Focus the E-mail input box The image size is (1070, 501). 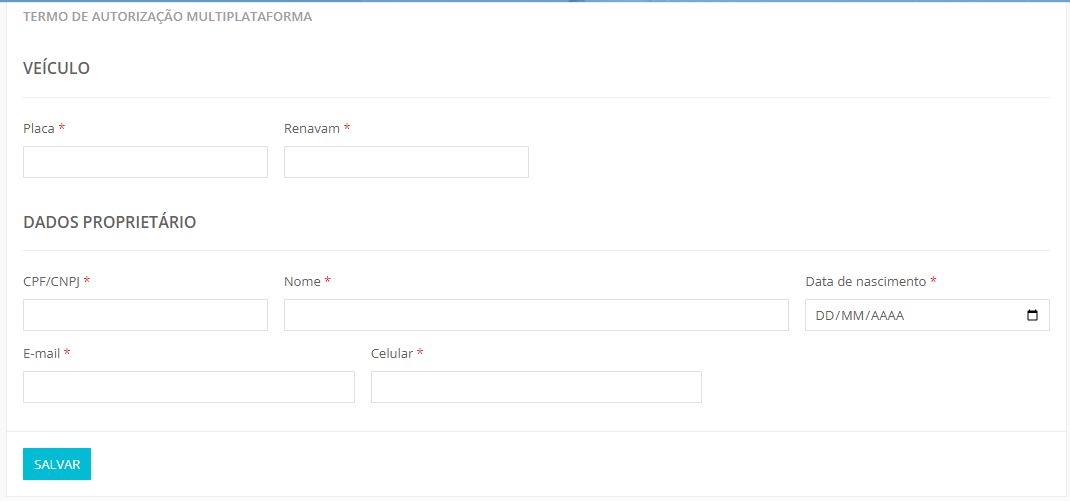click(188, 387)
